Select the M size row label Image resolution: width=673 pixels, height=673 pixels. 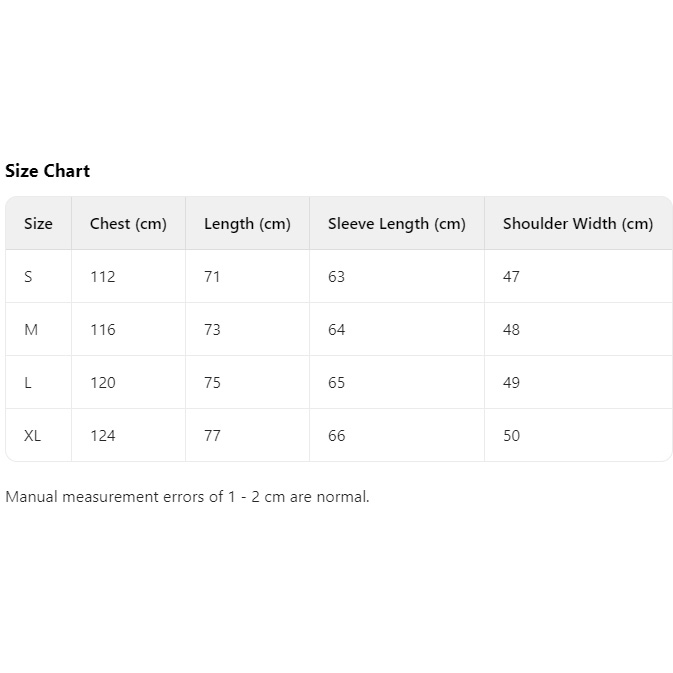coord(31,330)
